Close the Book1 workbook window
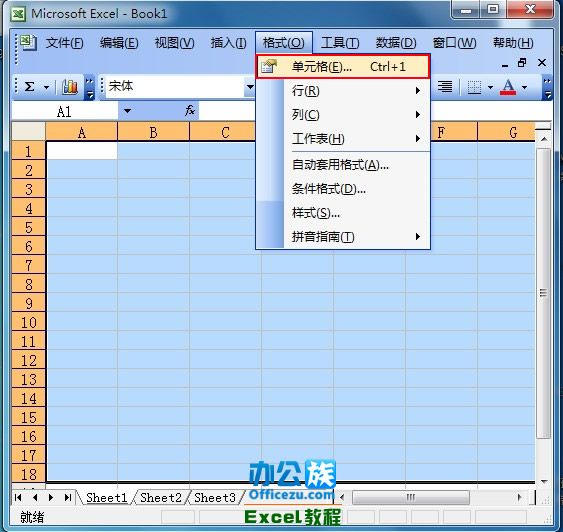The height and width of the screenshot is (532, 563). [x=542, y=63]
